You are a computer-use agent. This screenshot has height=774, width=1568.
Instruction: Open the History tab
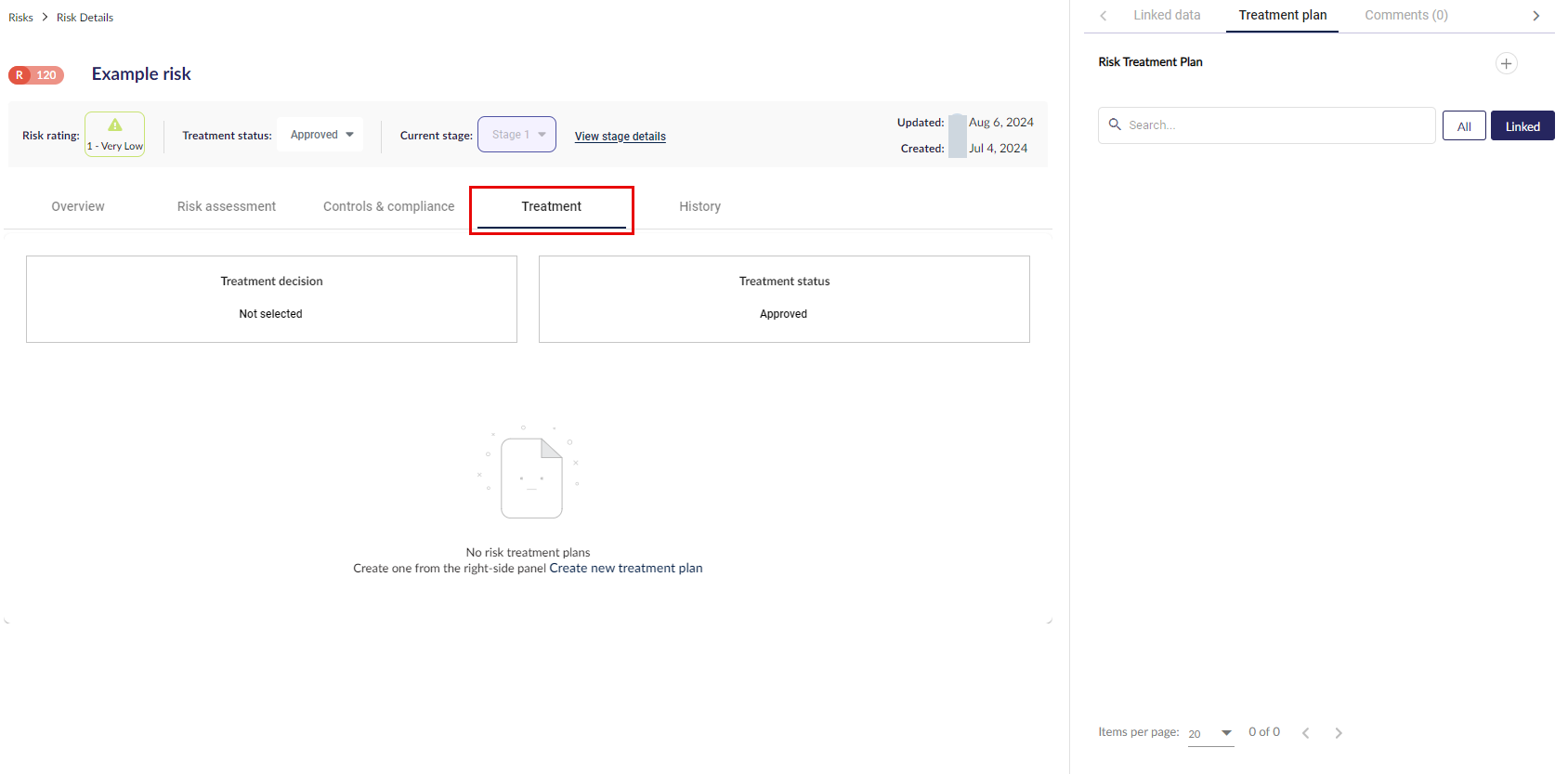(x=700, y=206)
